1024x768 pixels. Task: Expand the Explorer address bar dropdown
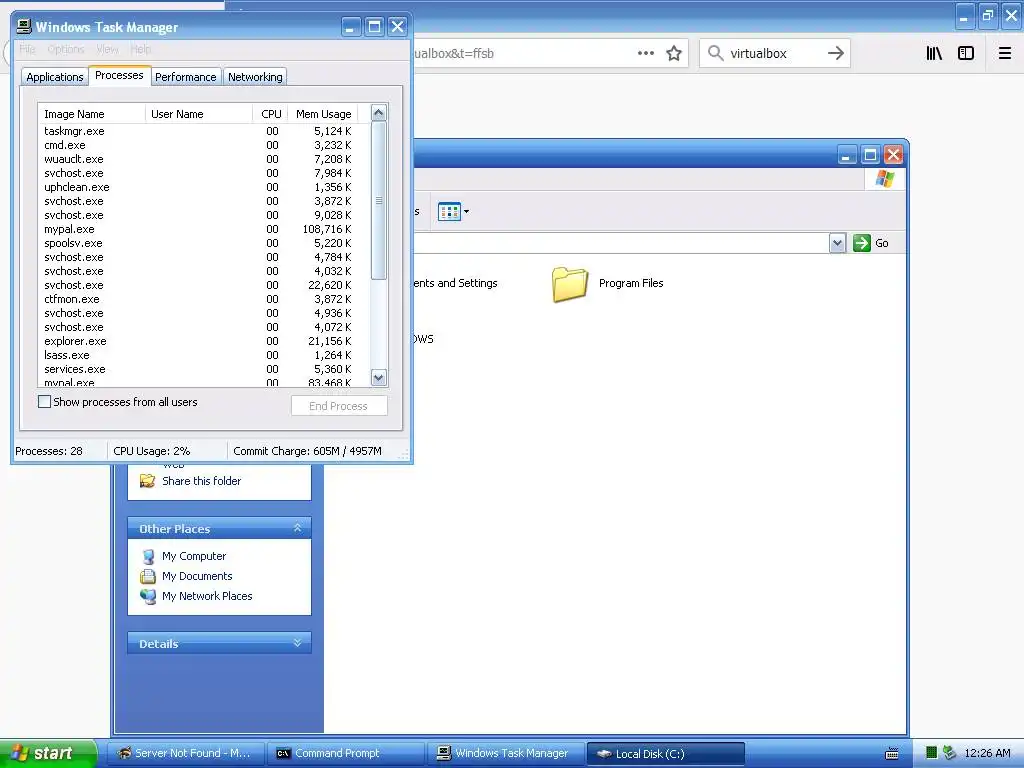(x=837, y=243)
